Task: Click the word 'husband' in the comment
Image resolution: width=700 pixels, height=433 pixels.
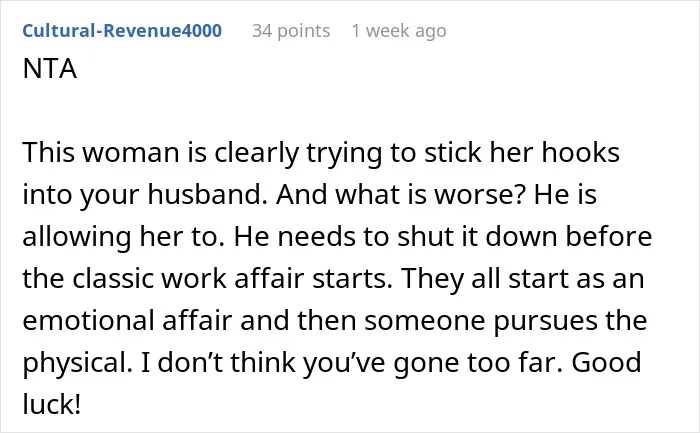Action: 204,195
